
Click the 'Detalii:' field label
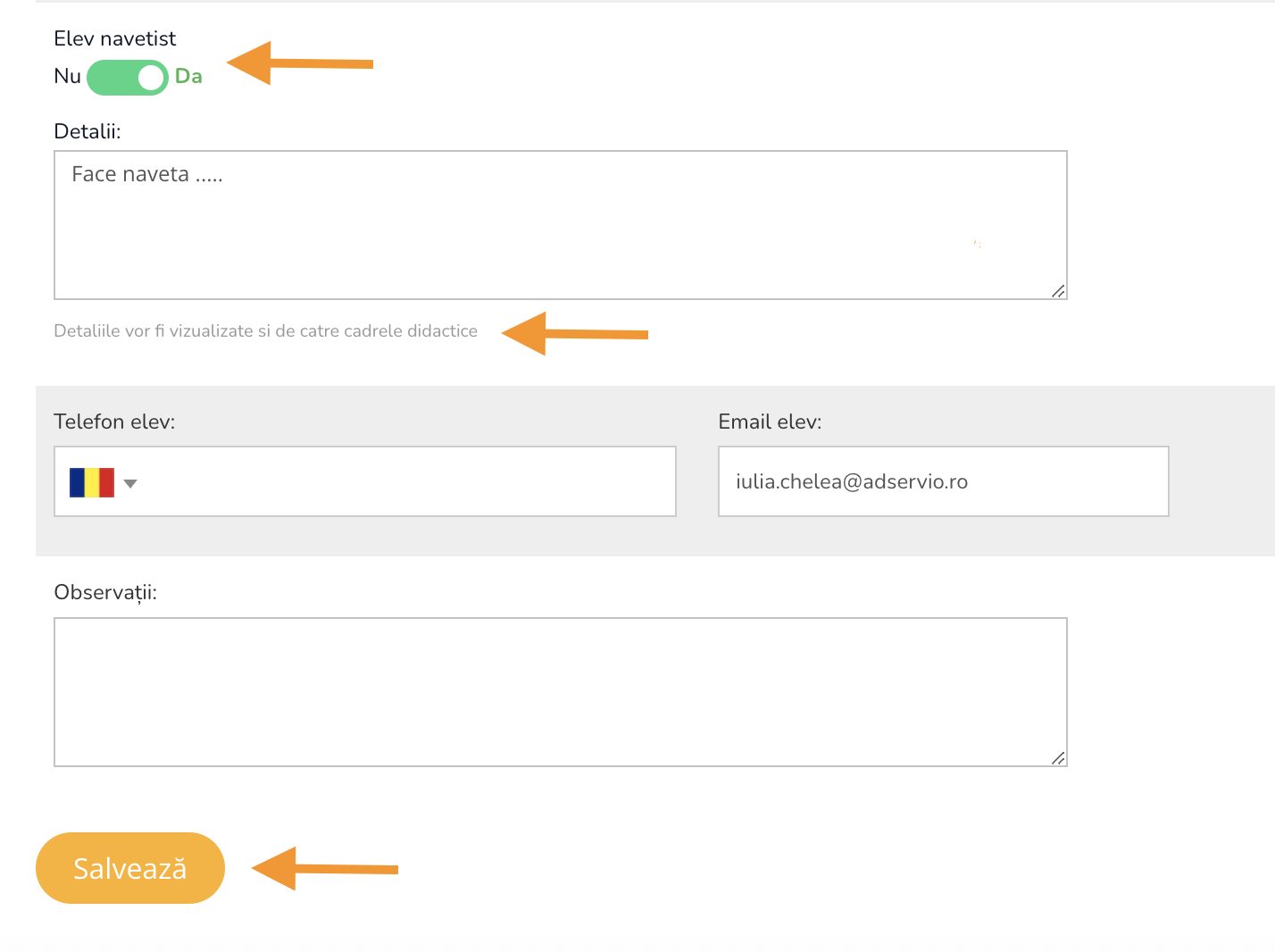point(87,131)
